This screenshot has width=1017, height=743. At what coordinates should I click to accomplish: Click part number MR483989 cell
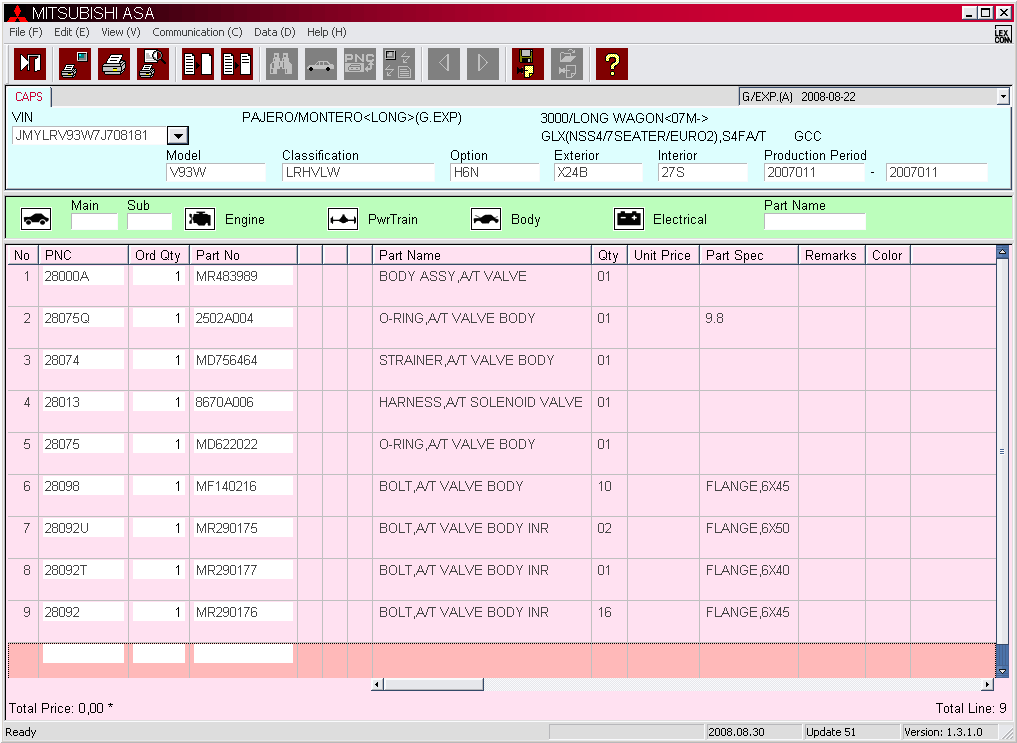243,276
